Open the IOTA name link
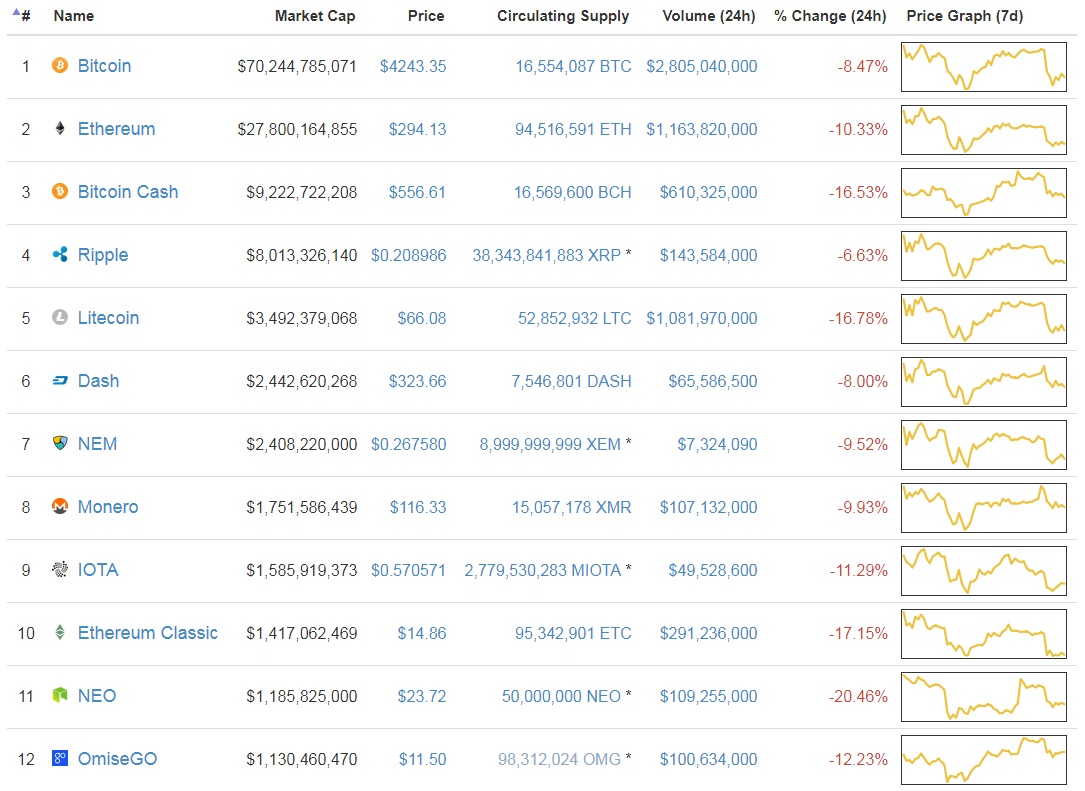This screenshot has width=1085, height=791. click(x=98, y=570)
